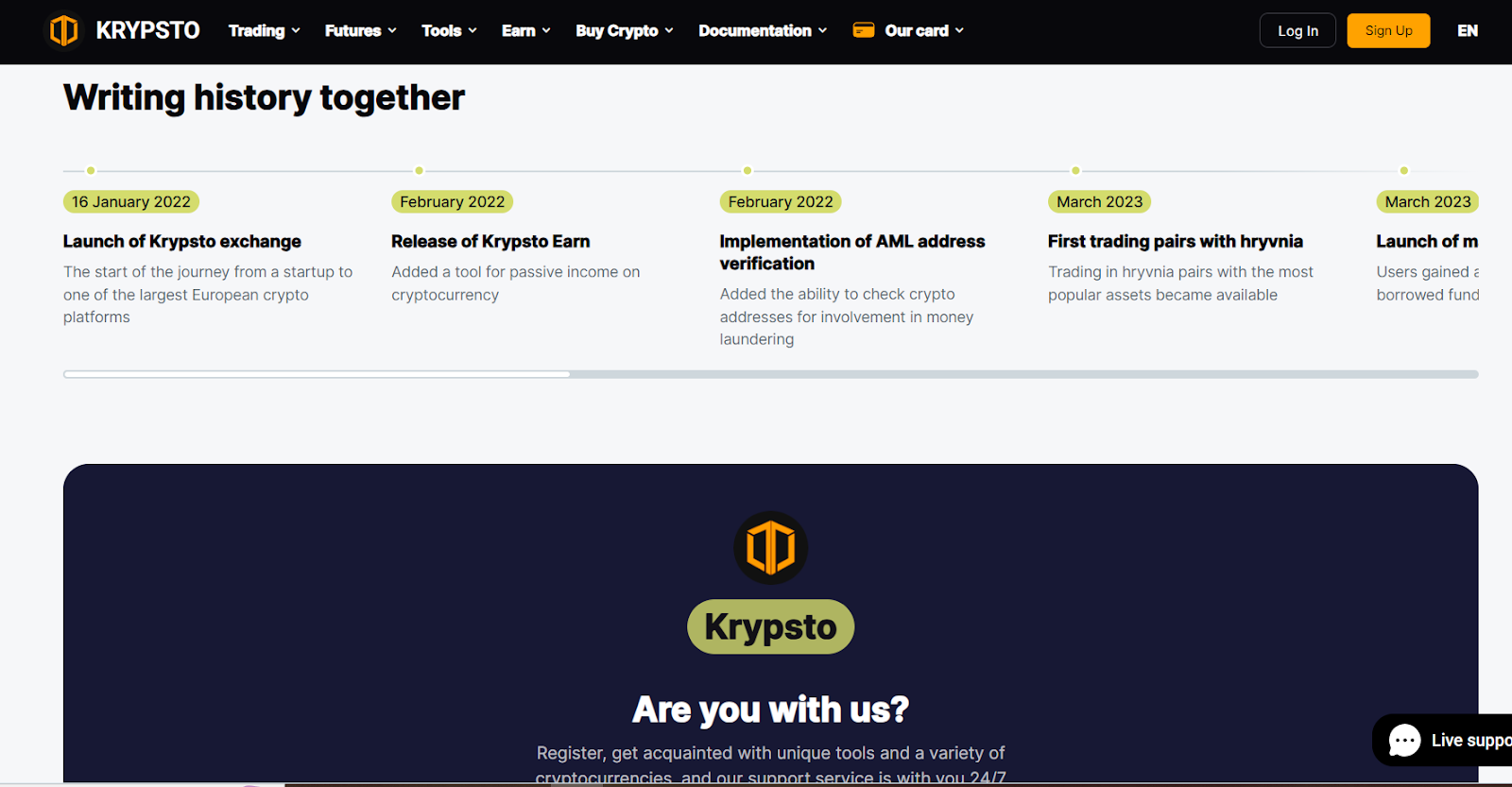Click the 16 January 2022 date badge
Screen dimensions: 1512x787
click(x=131, y=201)
